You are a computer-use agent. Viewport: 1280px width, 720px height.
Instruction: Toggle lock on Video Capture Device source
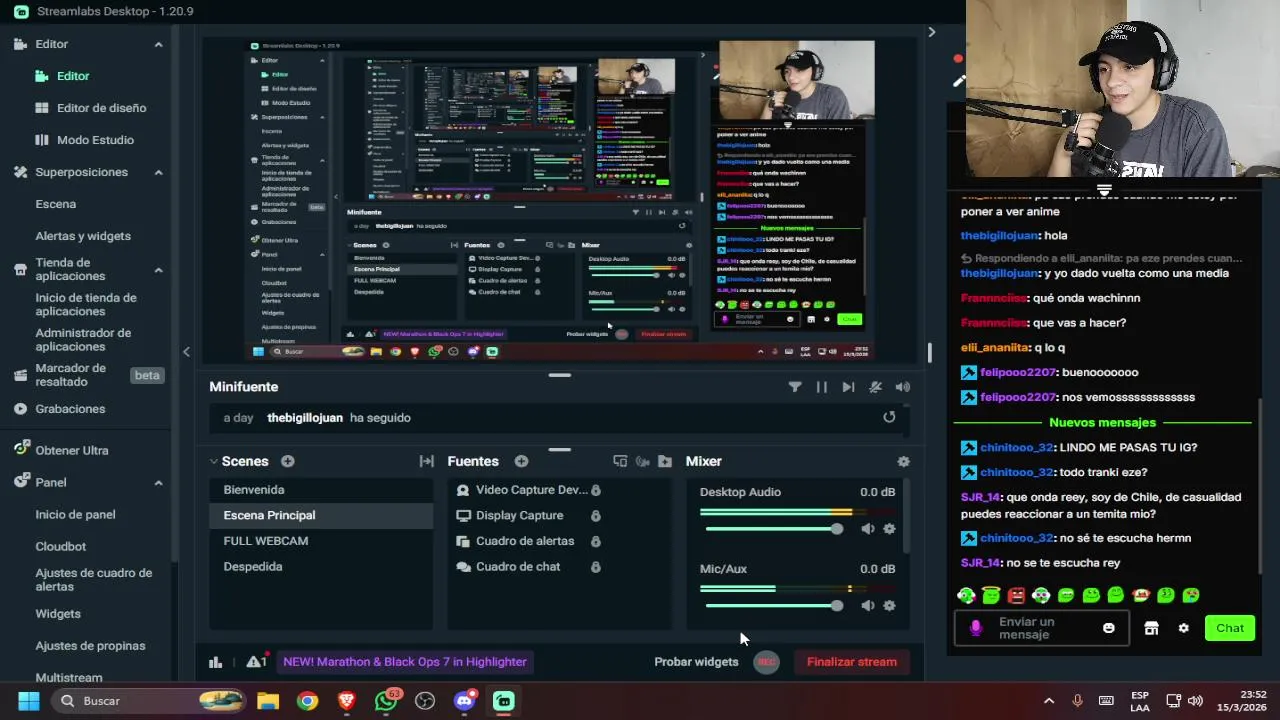point(596,490)
